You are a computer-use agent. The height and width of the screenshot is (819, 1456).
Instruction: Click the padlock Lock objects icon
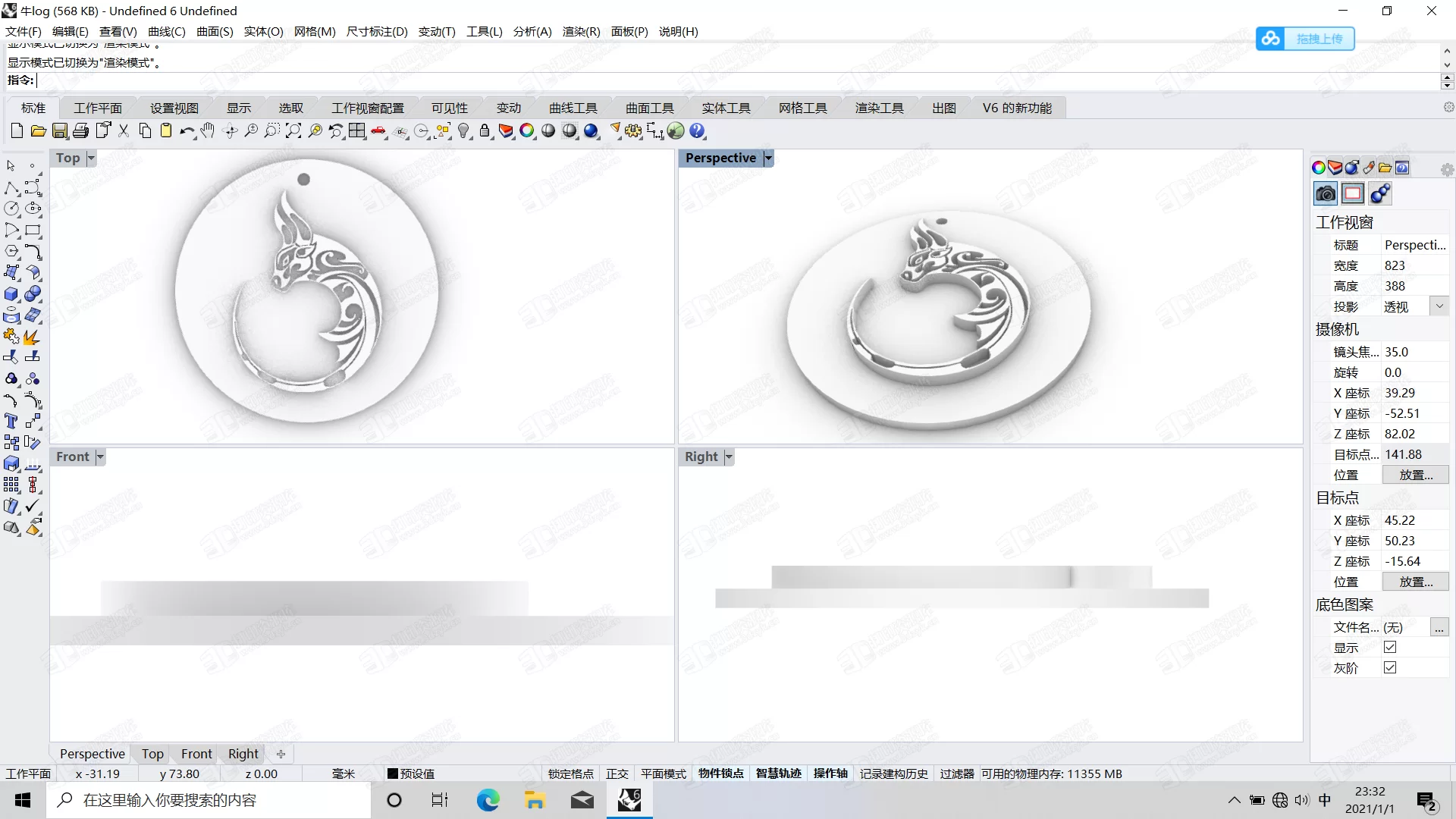(485, 131)
